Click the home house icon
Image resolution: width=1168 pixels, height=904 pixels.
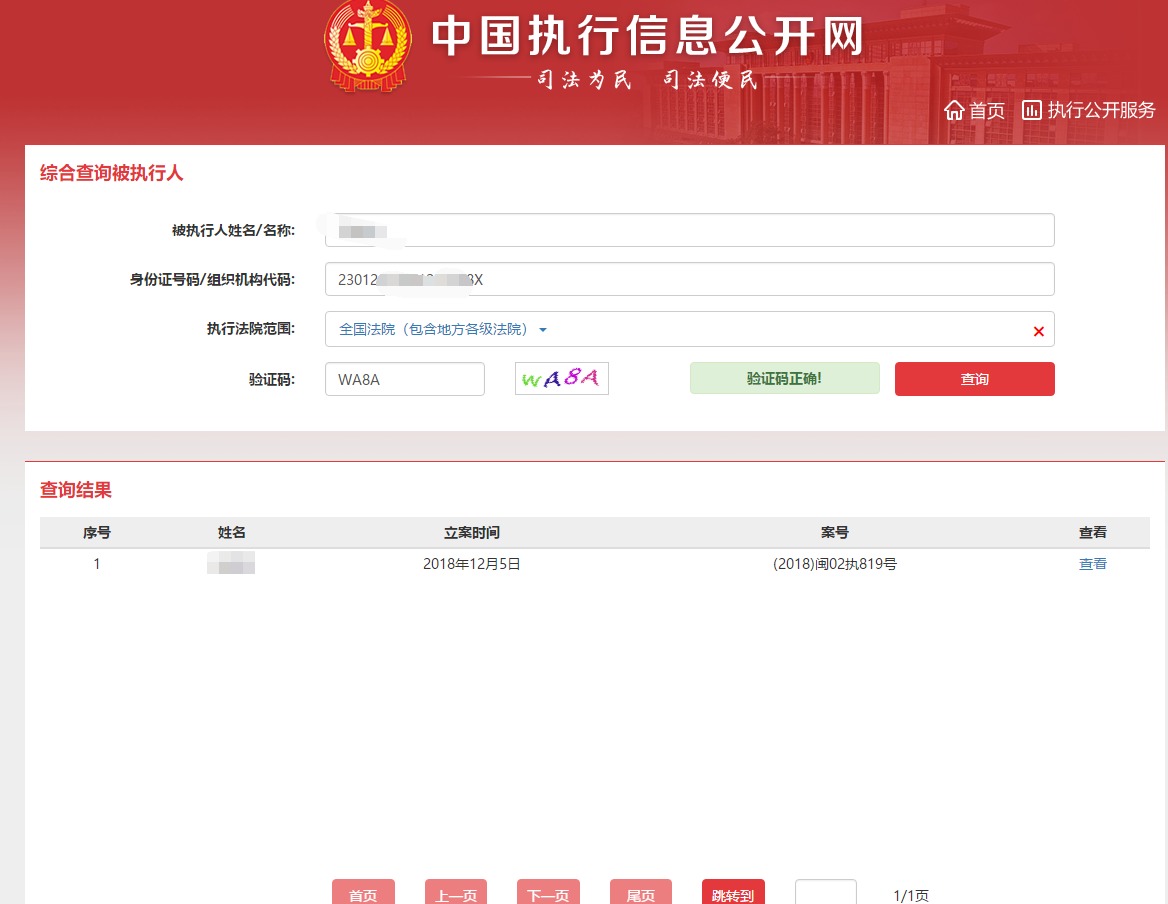[x=954, y=111]
